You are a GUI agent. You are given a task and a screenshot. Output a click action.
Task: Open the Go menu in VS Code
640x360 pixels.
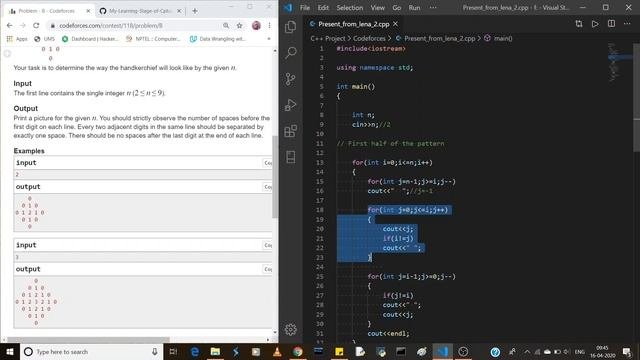[x=397, y=7]
